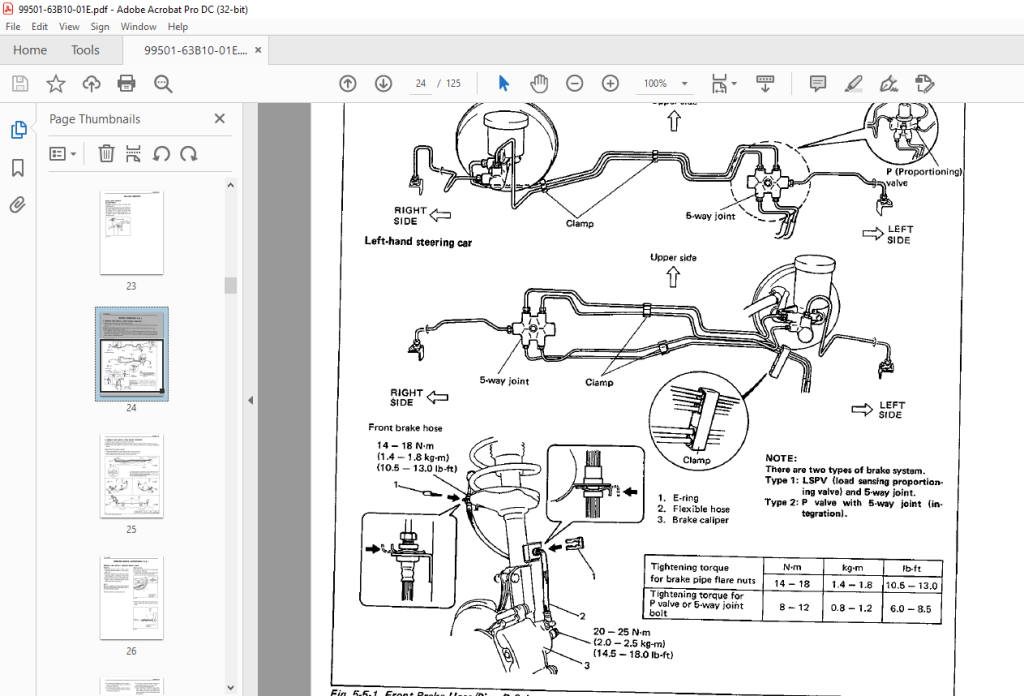Open the Edit menu
This screenshot has height=696, width=1024.
tap(40, 27)
